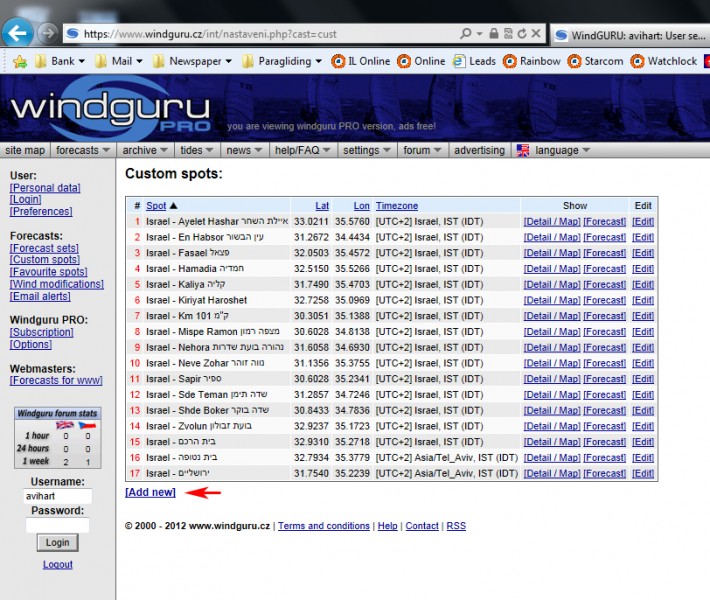
Task: Open the Favourite spots link
Action: 48,272
